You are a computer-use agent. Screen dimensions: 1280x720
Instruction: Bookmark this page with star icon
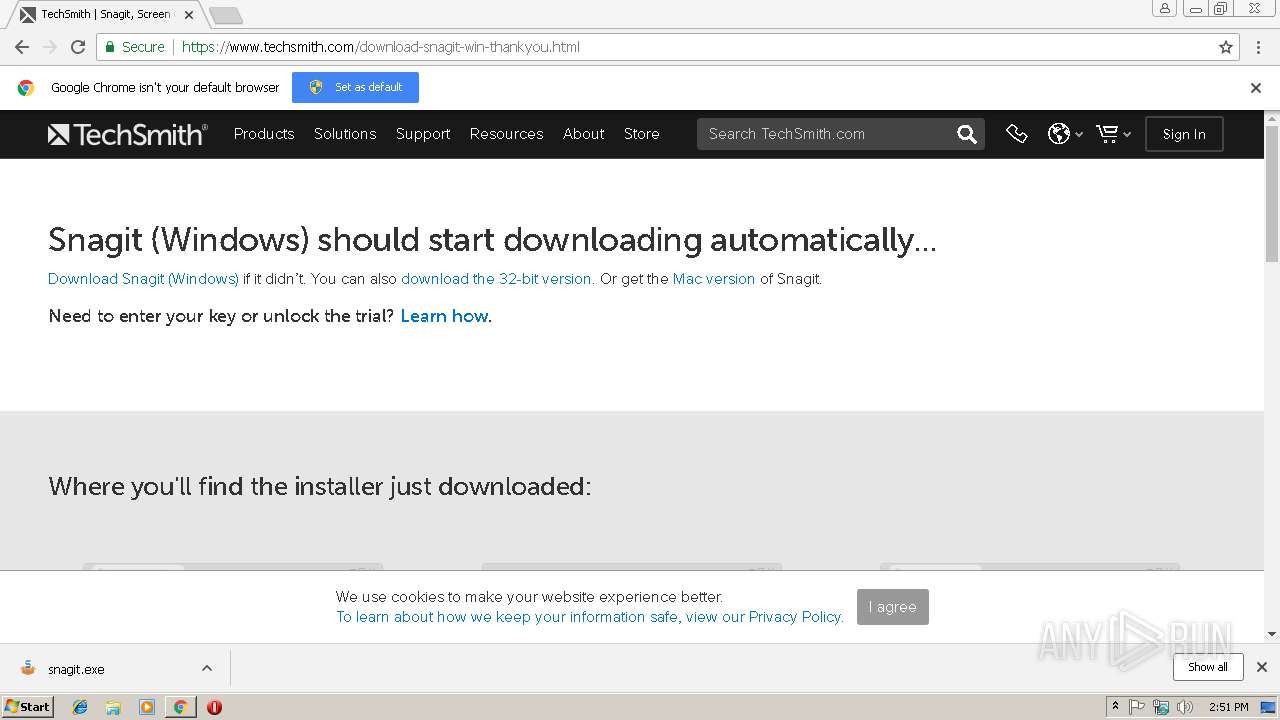click(1226, 47)
